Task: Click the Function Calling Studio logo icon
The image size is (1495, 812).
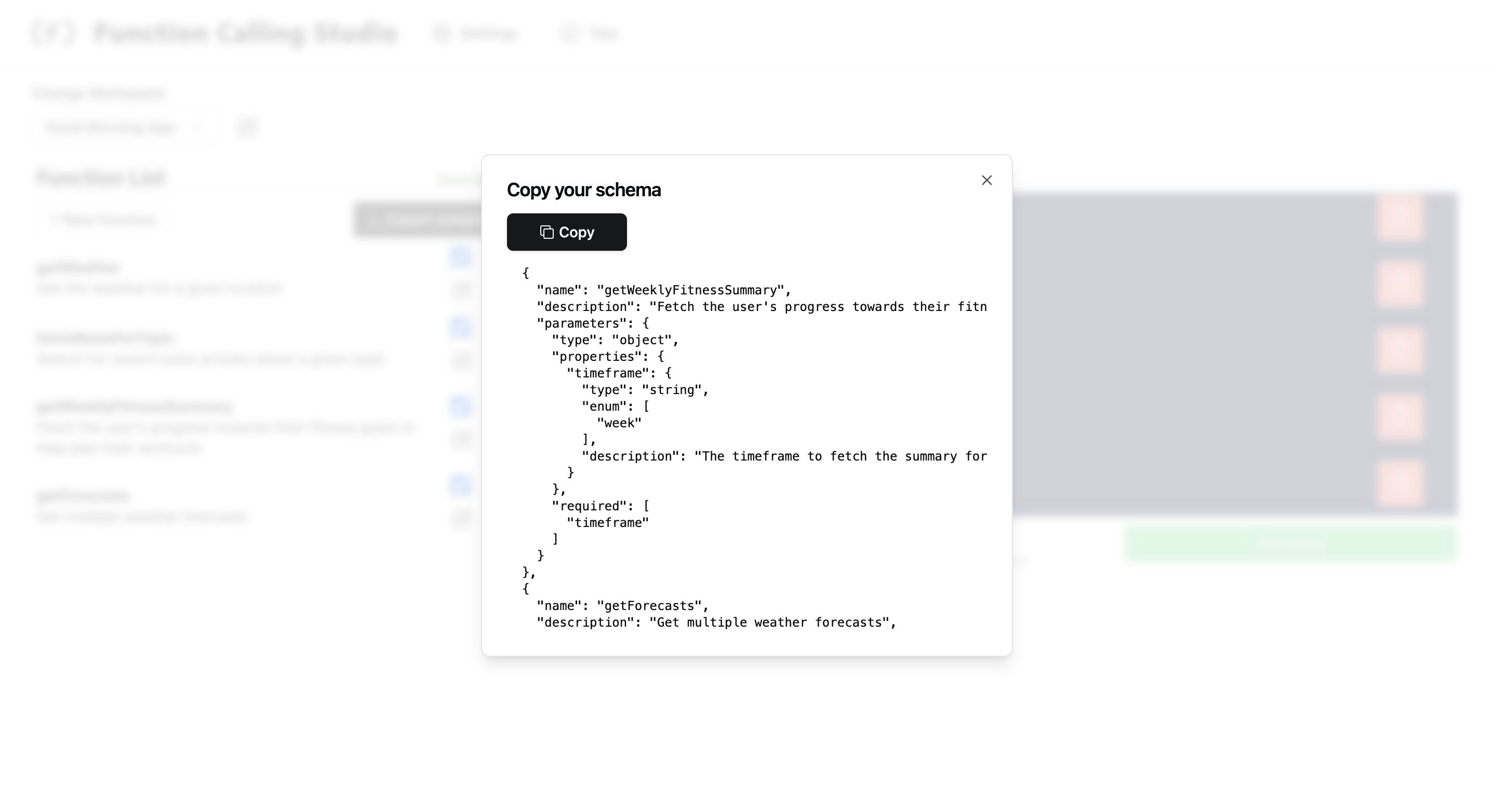Action: pos(54,33)
